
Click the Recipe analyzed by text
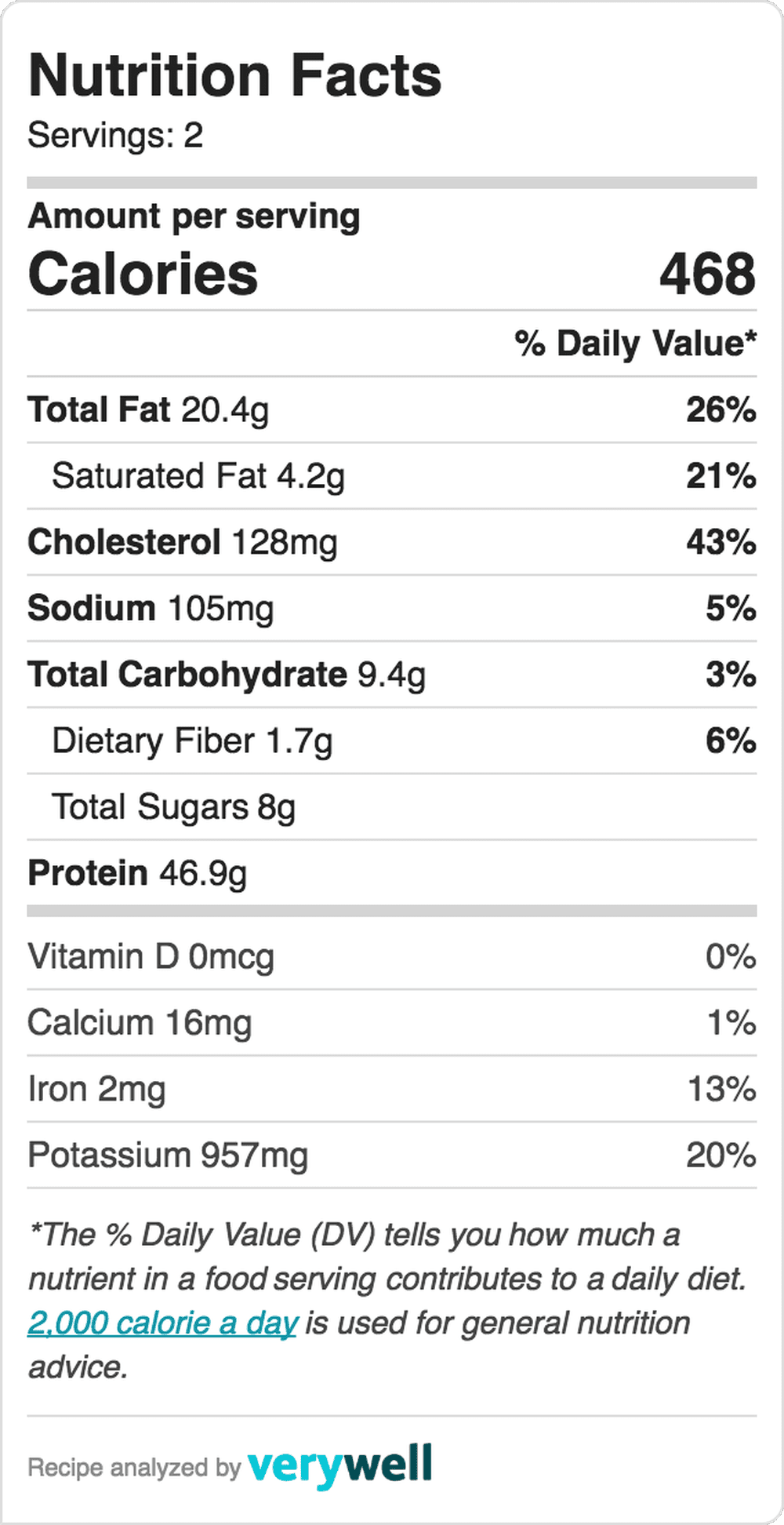pyautogui.click(x=134, y=1467)
